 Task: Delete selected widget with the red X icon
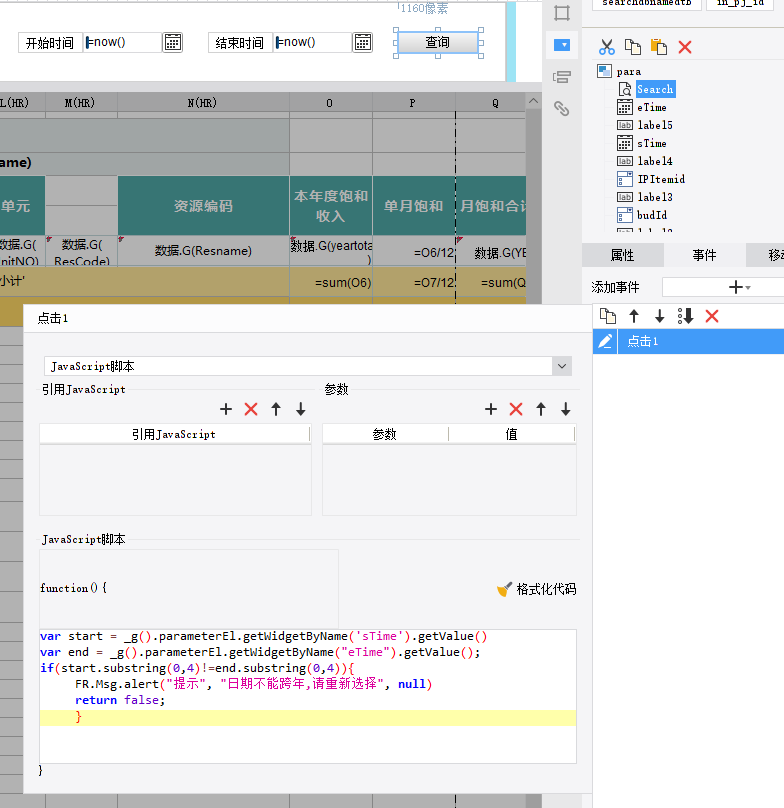685,47
